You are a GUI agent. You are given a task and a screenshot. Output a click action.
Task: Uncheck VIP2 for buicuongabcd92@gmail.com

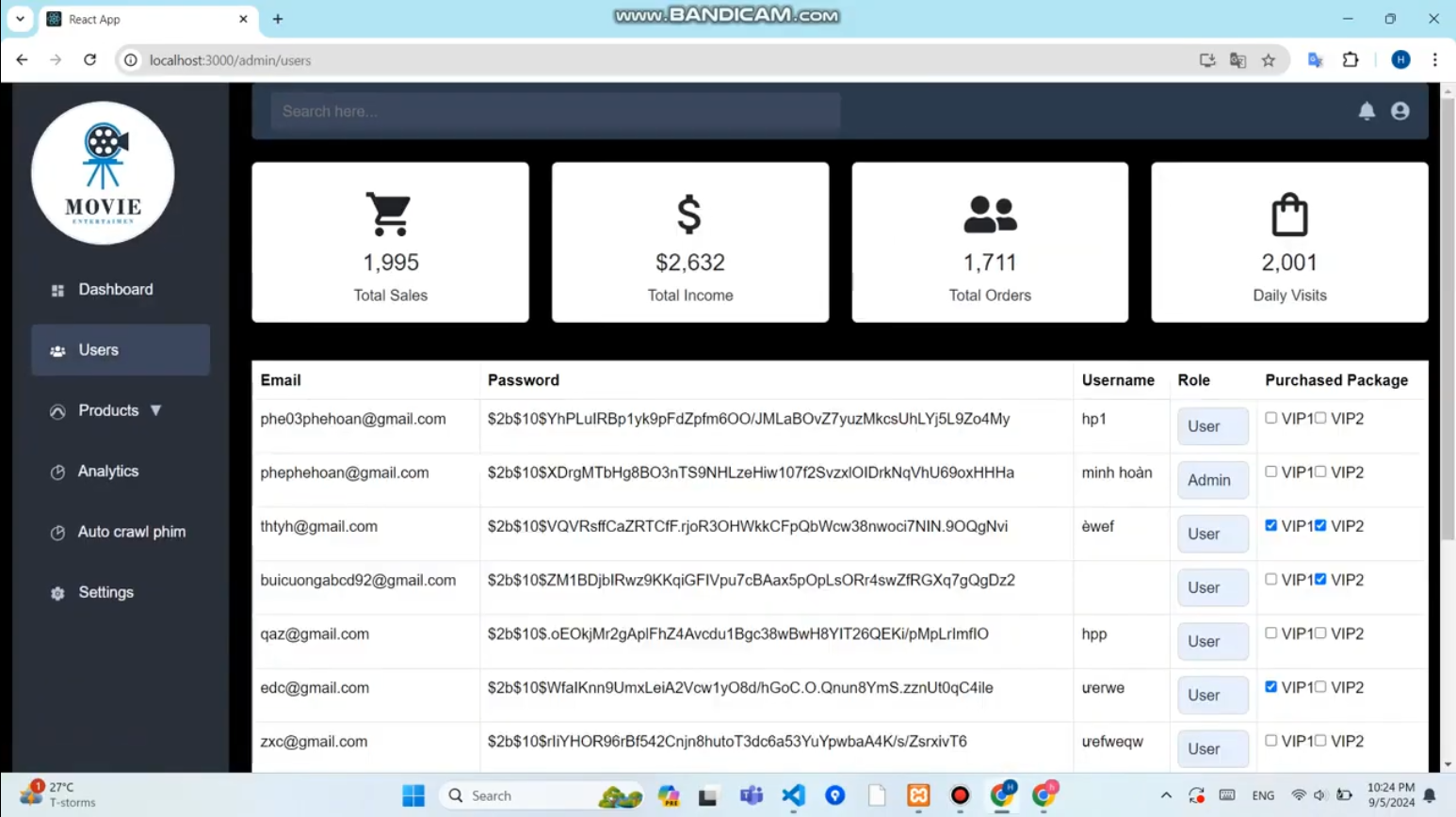pyautogui.click(x=1320, y=579)
